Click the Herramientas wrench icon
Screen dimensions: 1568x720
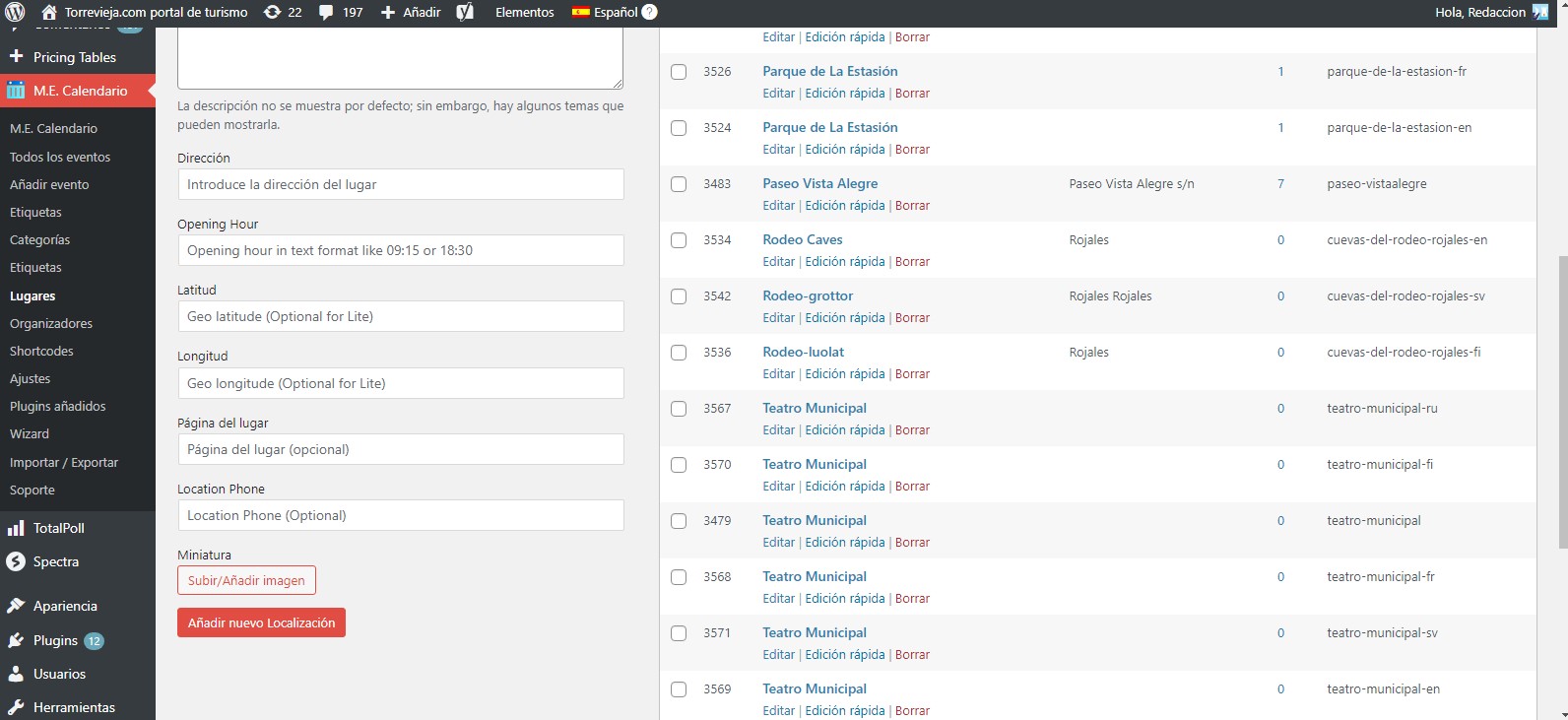[x=16, y=707]
